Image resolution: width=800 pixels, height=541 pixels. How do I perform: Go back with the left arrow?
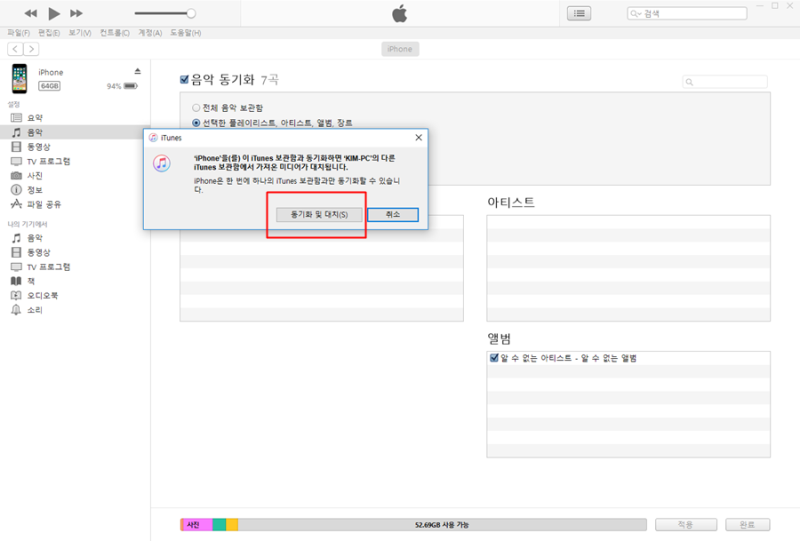point(15,49)
